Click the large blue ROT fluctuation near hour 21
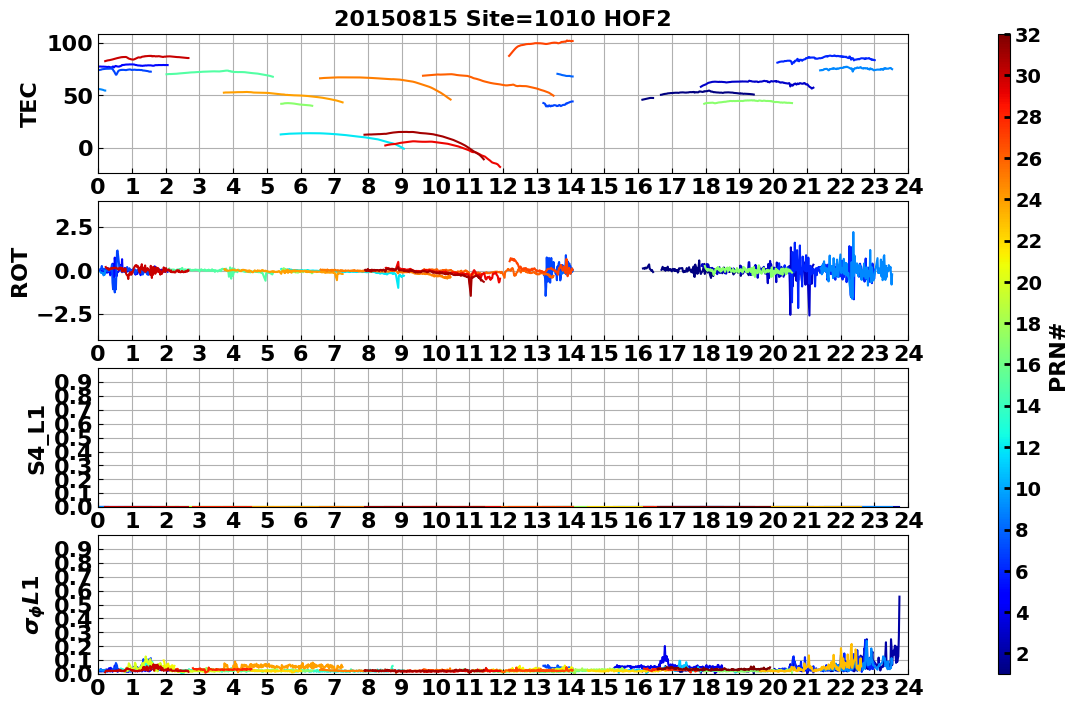The image size is (1077, 709). pos(800,275)
